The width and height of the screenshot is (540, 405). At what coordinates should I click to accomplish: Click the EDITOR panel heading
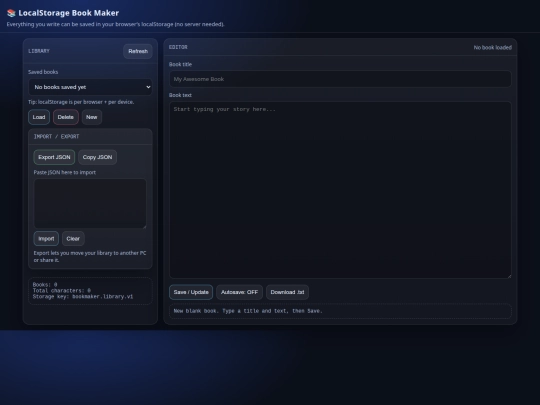[178, 48]
